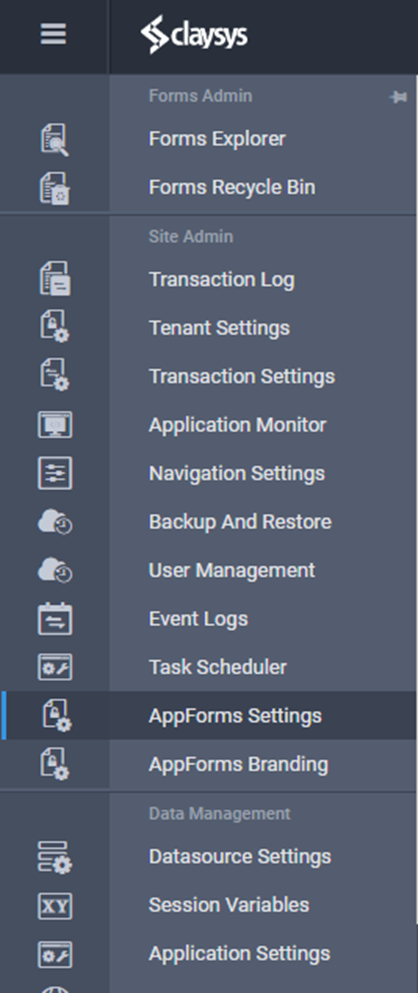Click the Forms Explorer magnifier icon
Image resolution: width=418 pixels, height=993 pixels.
pos(54,139)
